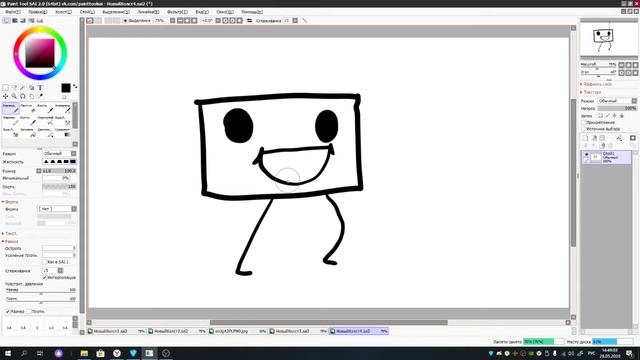The height and width of the screenshot is (360, 640).
Task: Click the first zoom button beside Масштаб
Action: tap(621, 65)
